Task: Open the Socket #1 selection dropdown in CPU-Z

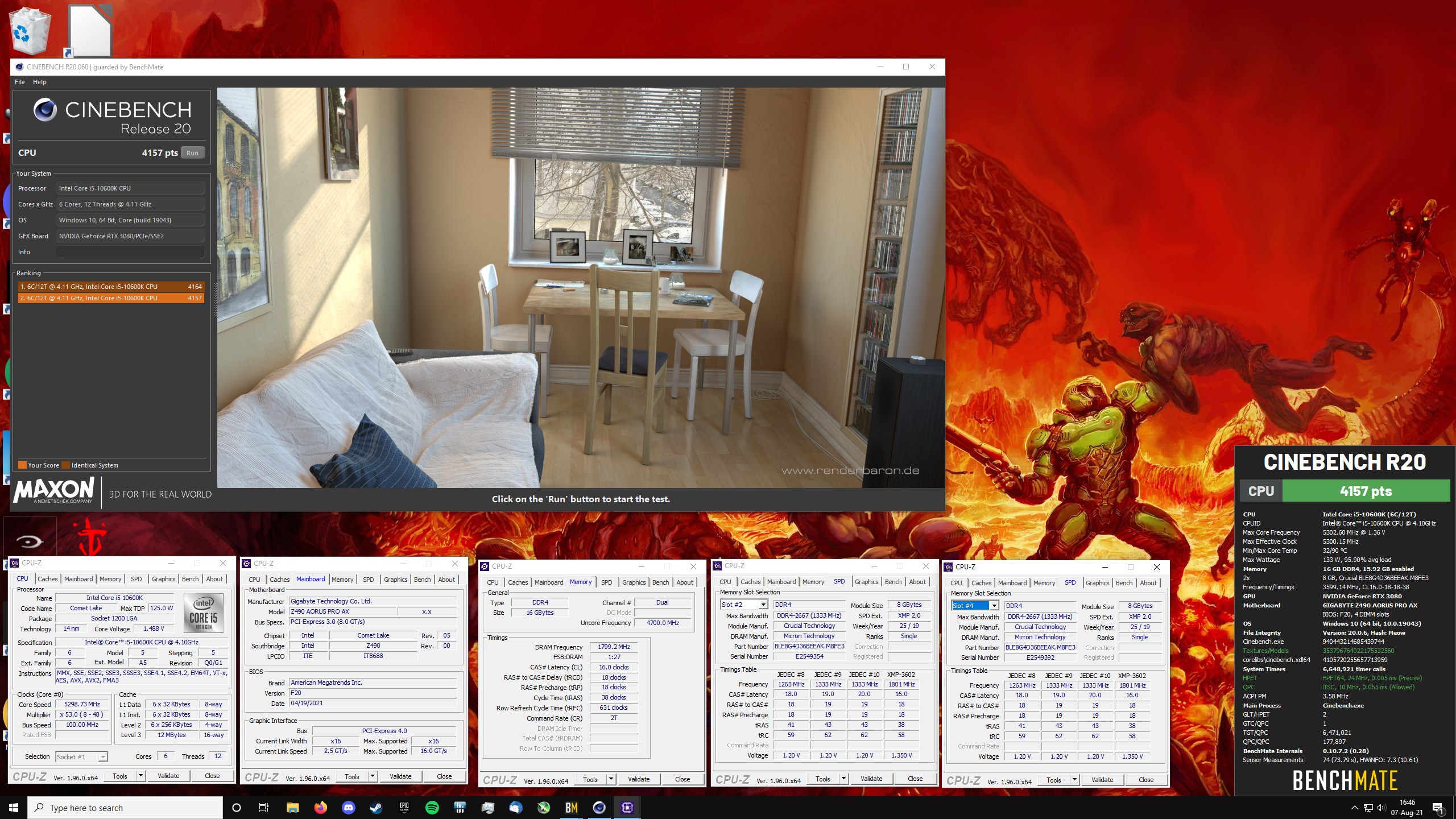Action: point(81,756)
